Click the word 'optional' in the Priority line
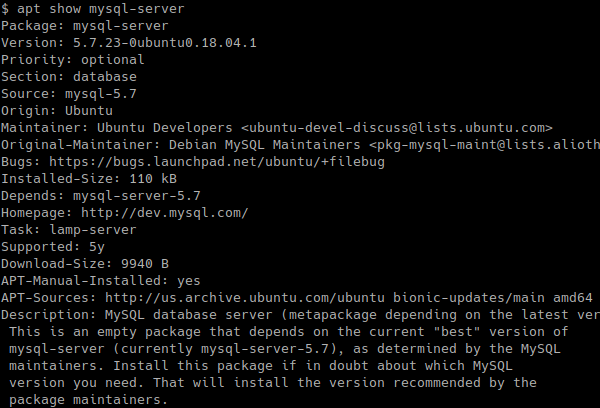This screenshot has height=408, width=600. coord(113,60)
